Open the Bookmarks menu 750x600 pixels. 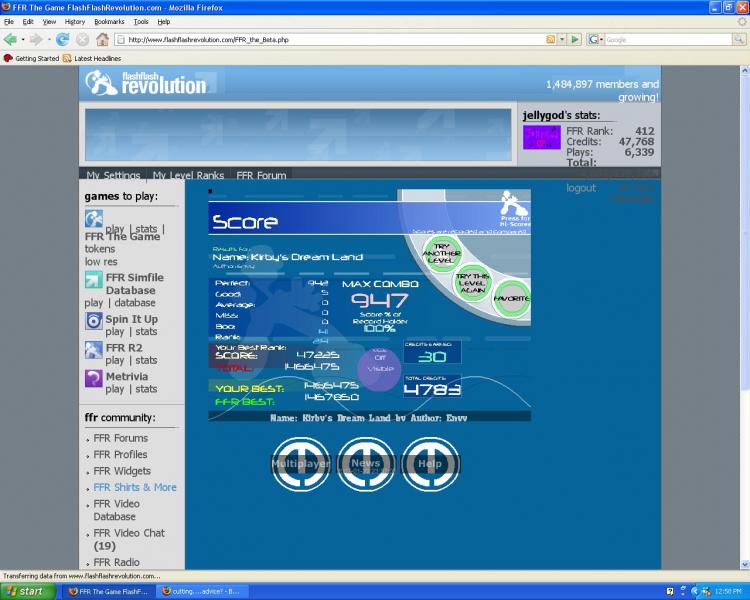click(109, 21)
